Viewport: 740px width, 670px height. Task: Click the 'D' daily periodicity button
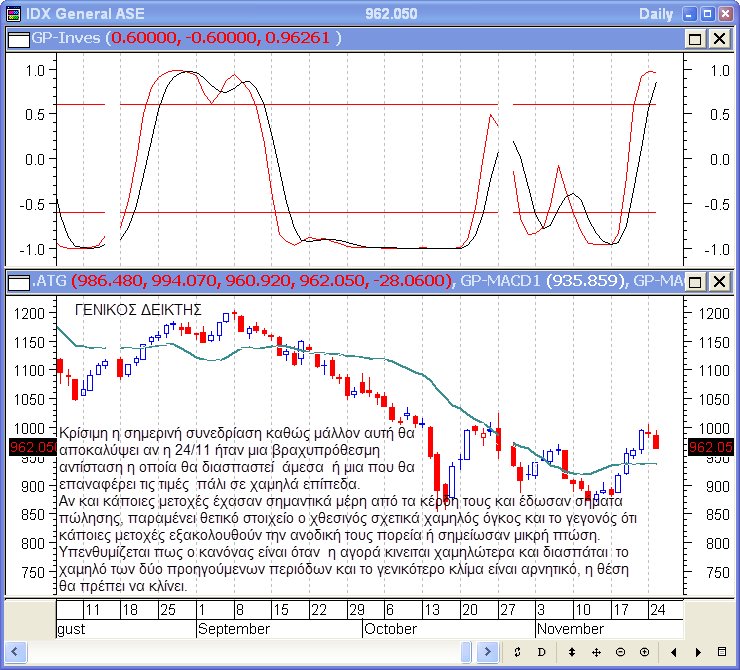pos(541,652)
